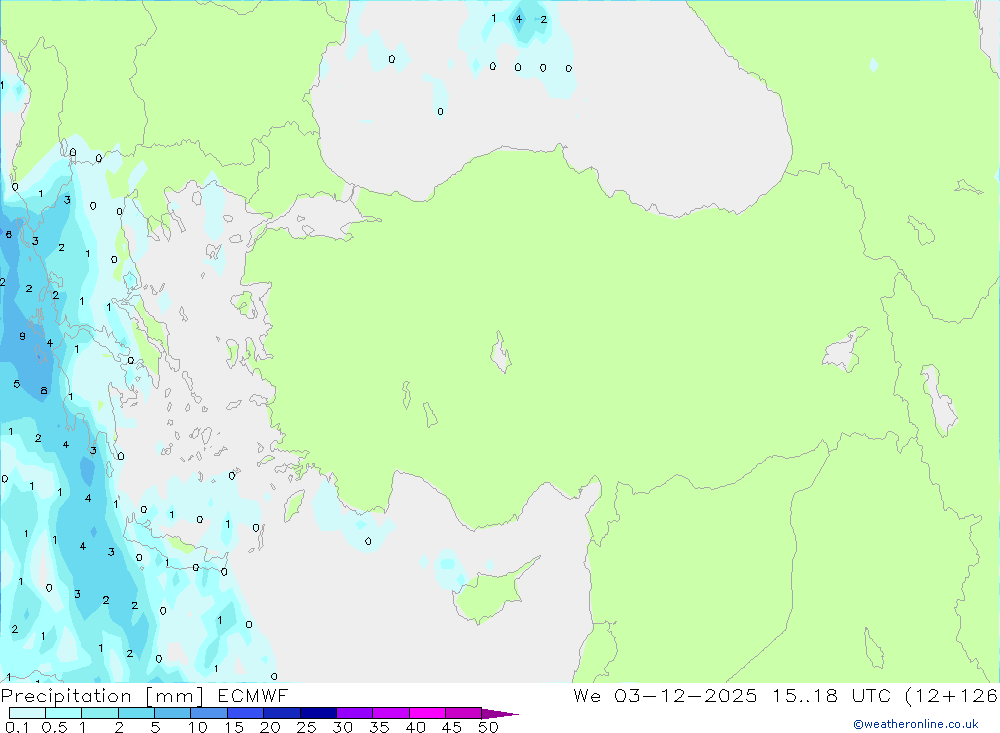
Task: Click the 'We 03-12-2025' date text
Action: click(665, 696)
